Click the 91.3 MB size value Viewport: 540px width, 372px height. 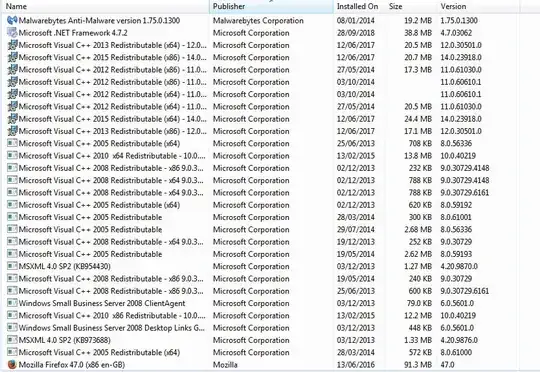(418, 364)
